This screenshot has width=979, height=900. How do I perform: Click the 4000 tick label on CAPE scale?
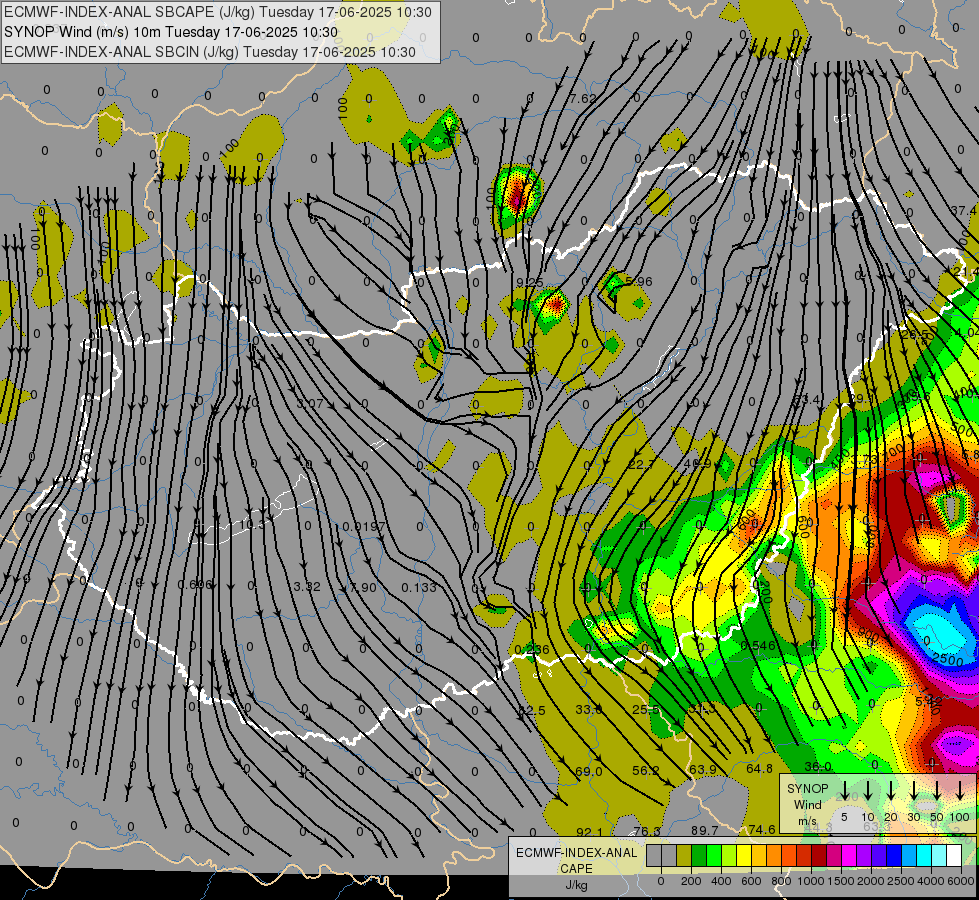click(x=931, y=881)
